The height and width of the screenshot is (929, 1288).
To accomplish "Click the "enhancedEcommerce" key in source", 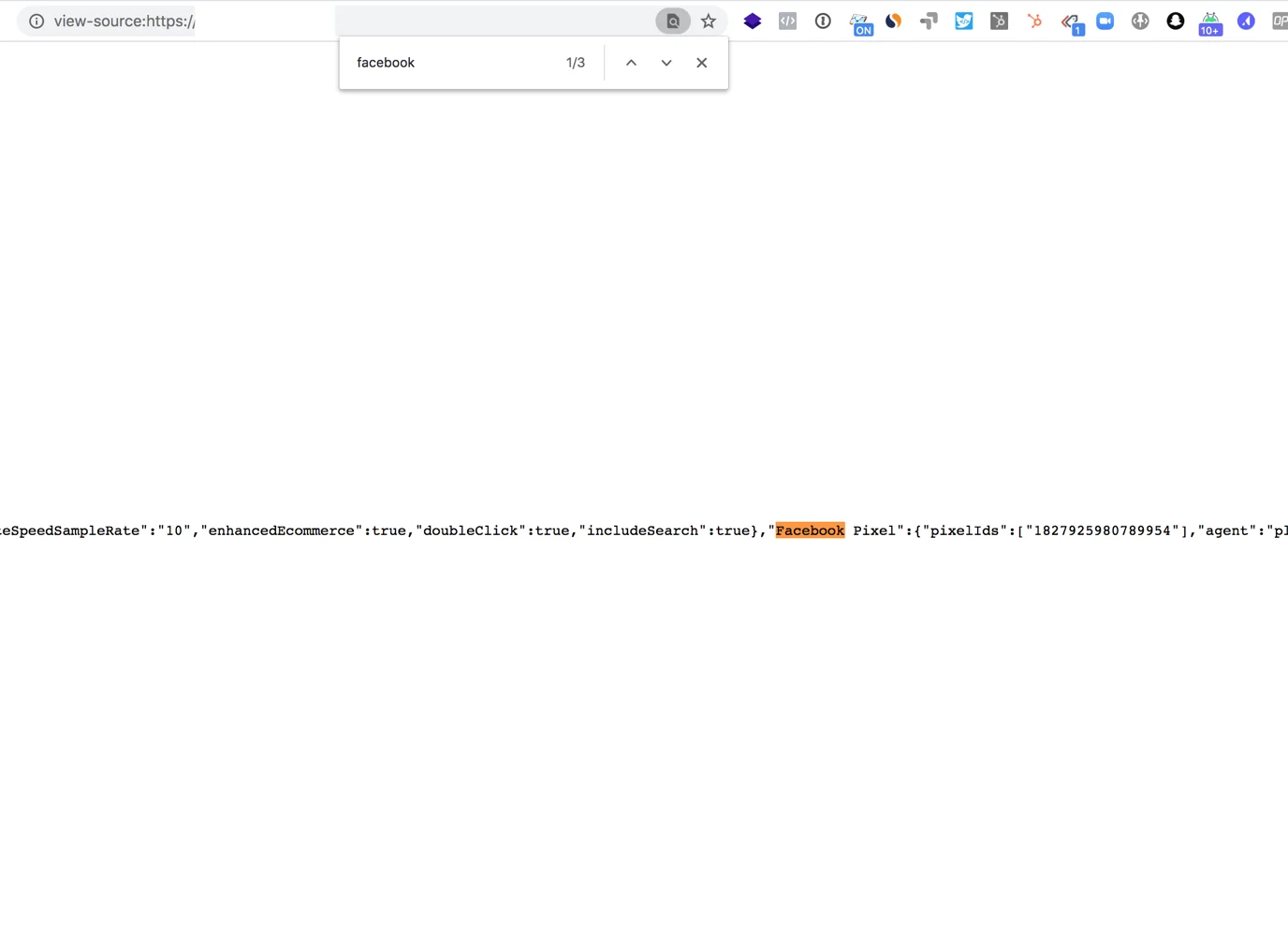I will click(x=282, y=530).
